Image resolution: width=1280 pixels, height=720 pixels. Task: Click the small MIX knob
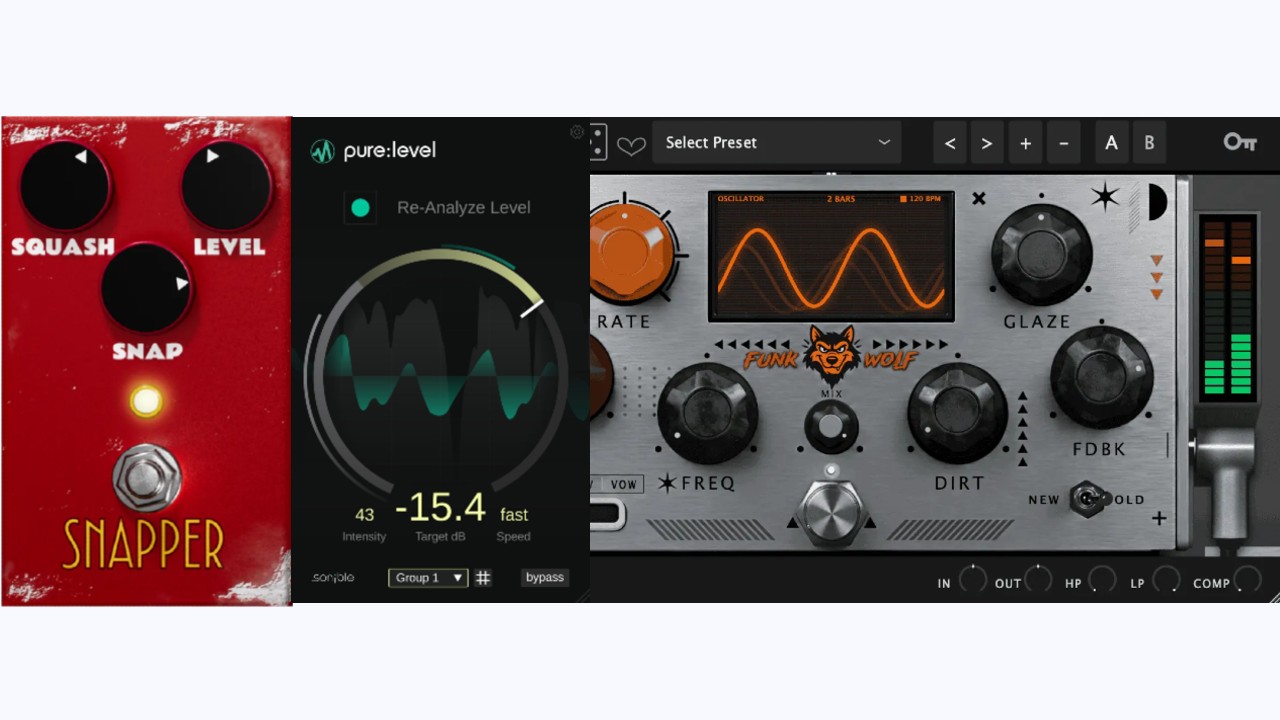(x=831, y=427)
